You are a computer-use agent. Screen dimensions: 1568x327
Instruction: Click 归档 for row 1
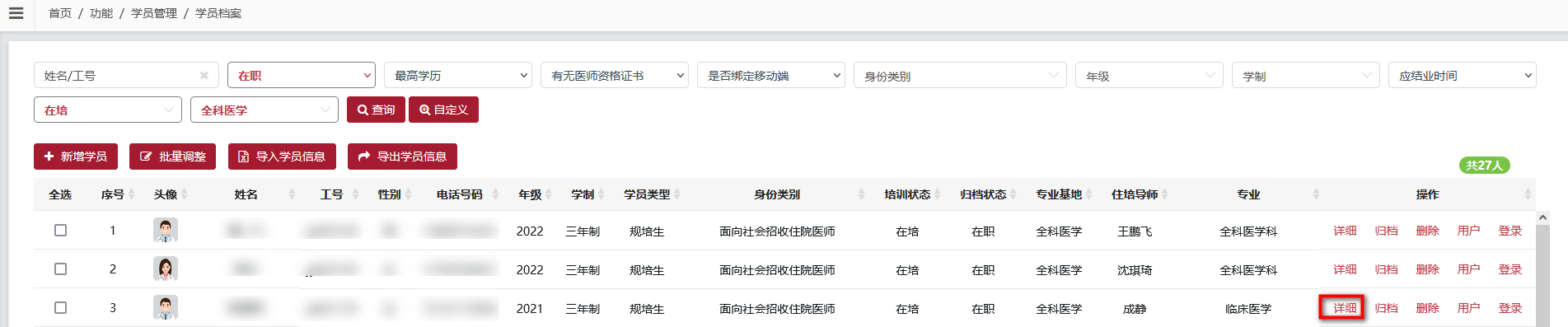pos(1386,231)
